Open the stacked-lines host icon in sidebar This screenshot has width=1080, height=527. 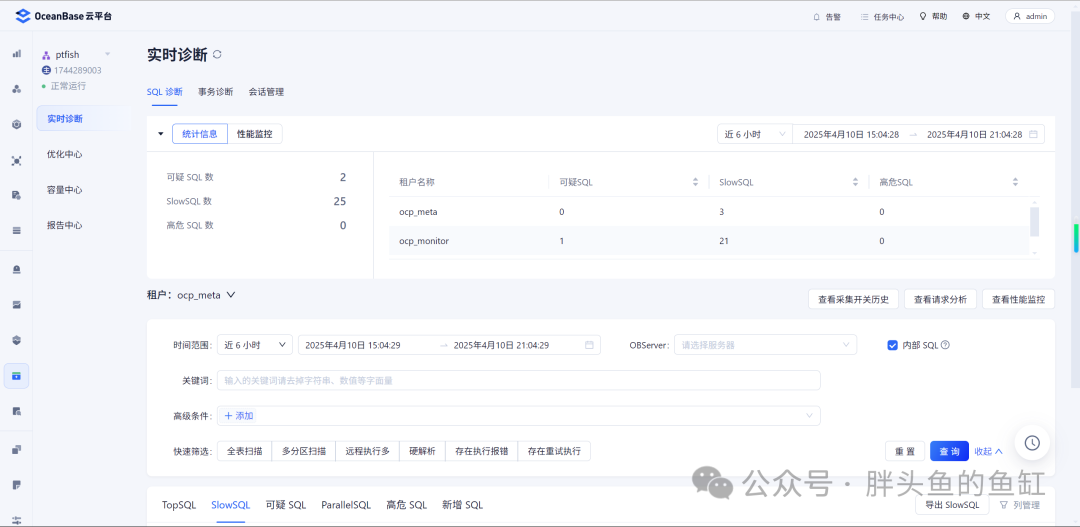[17, 231]
